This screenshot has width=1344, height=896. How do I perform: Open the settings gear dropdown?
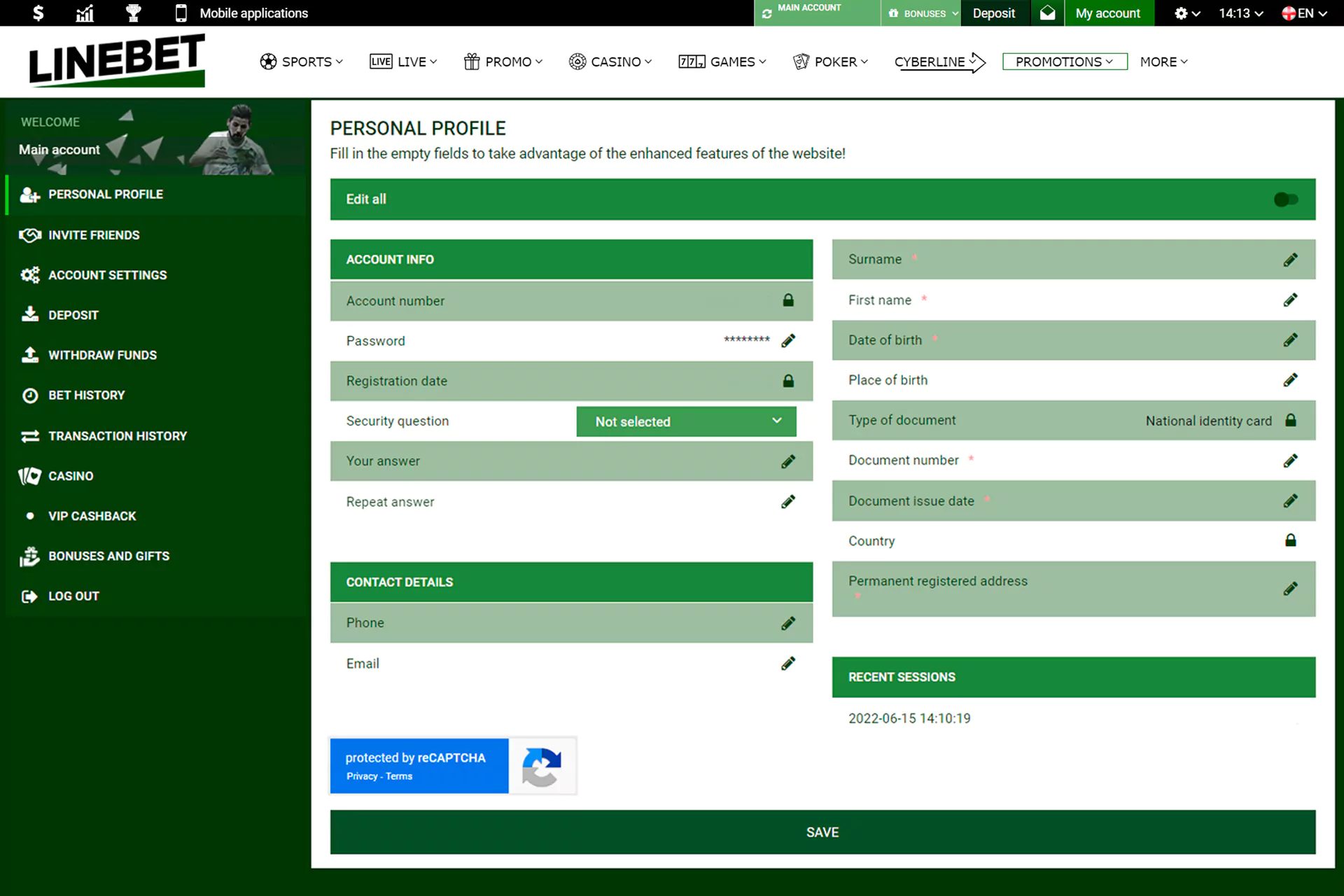(x=1187, y=13)
